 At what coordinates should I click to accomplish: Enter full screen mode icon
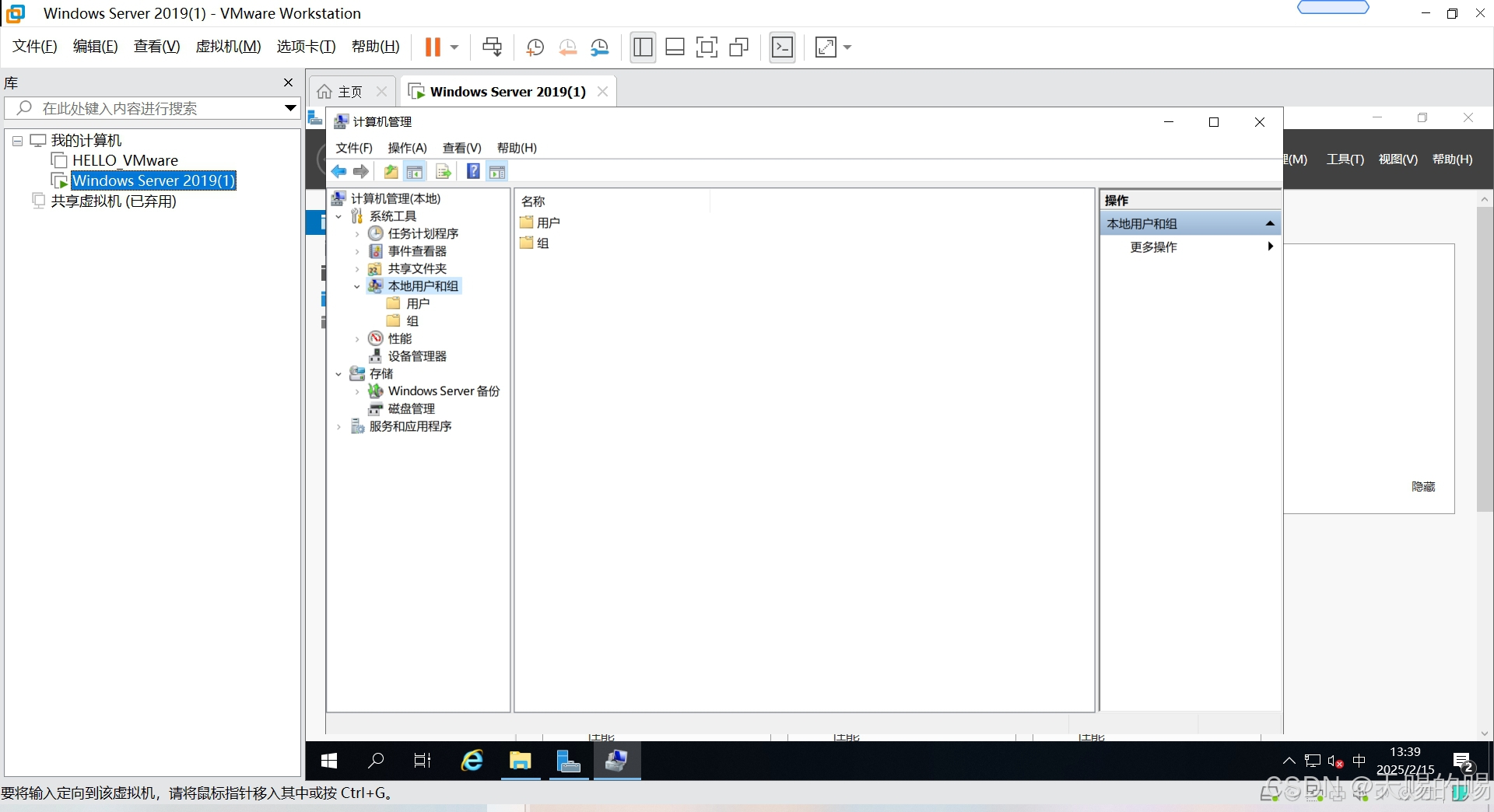coord(707,47)
